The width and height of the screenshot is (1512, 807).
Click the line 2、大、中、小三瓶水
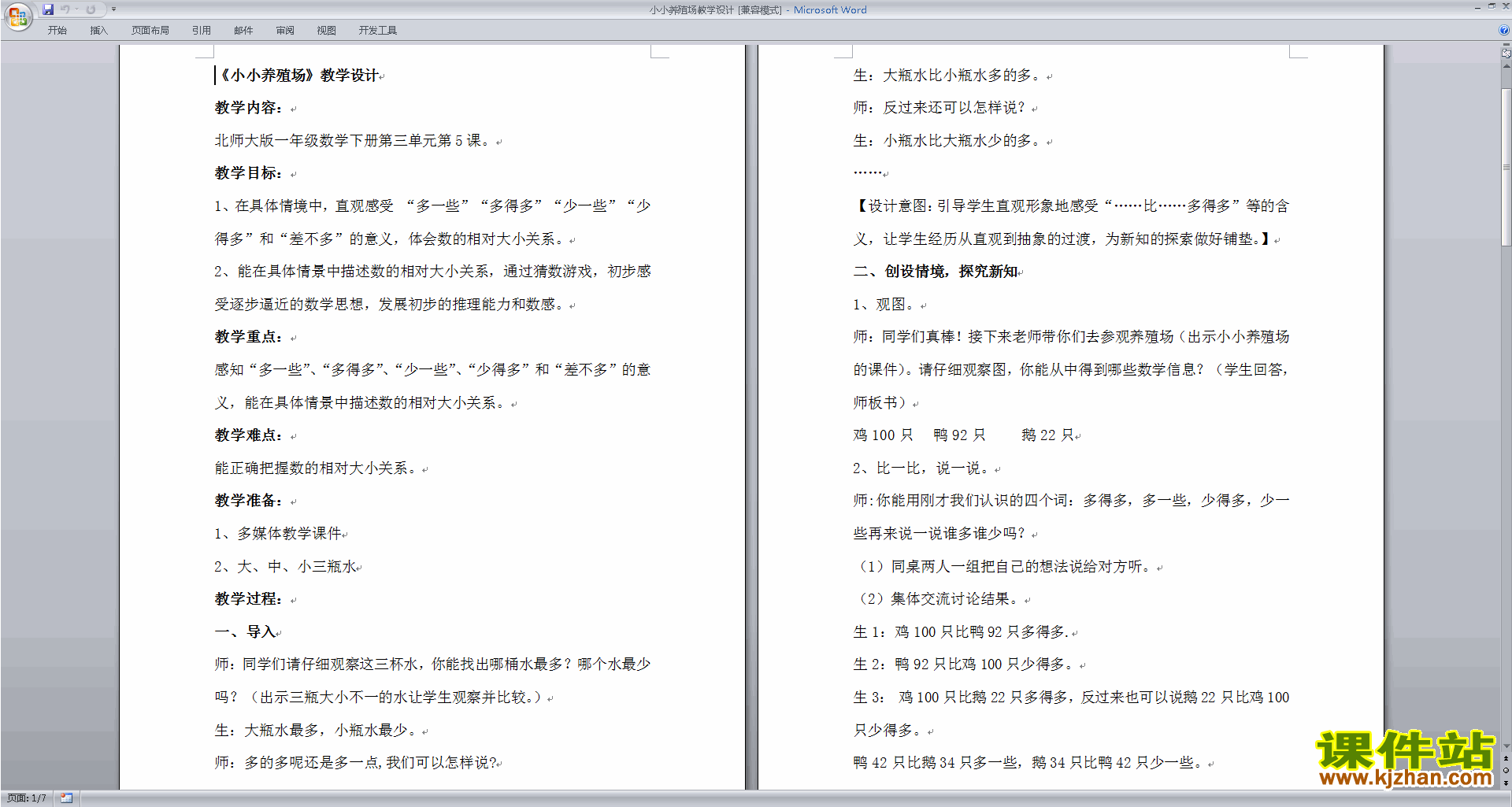pos(285,567)
